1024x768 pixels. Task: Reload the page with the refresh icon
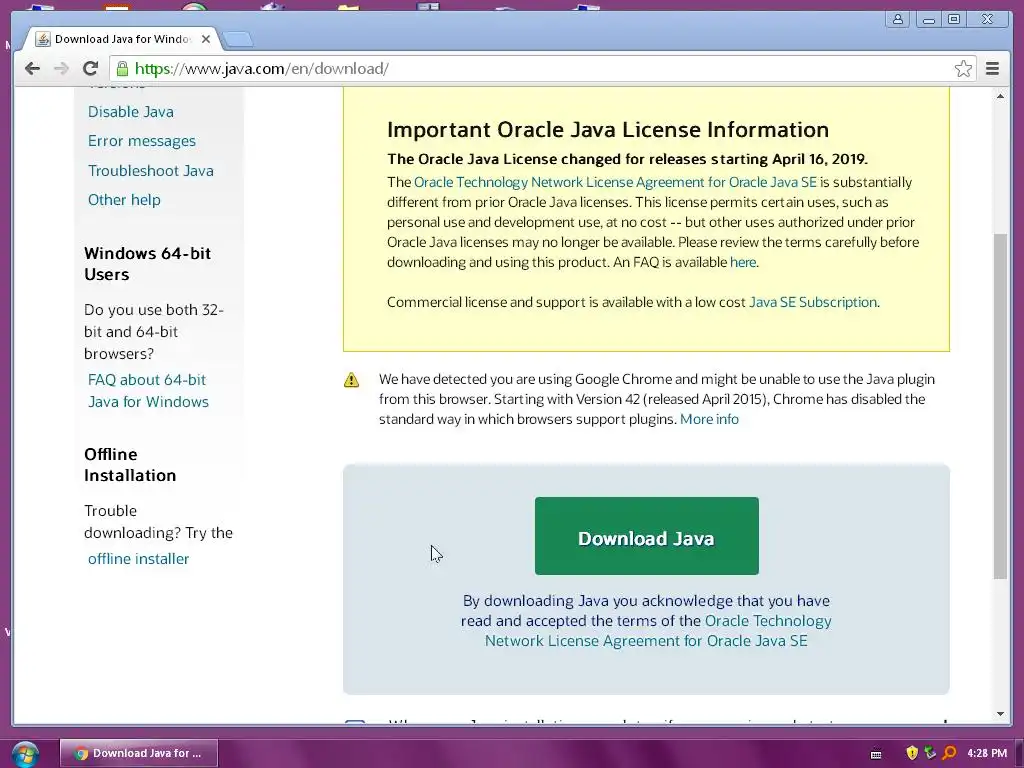pyautogui.click(x=90, y=69)
